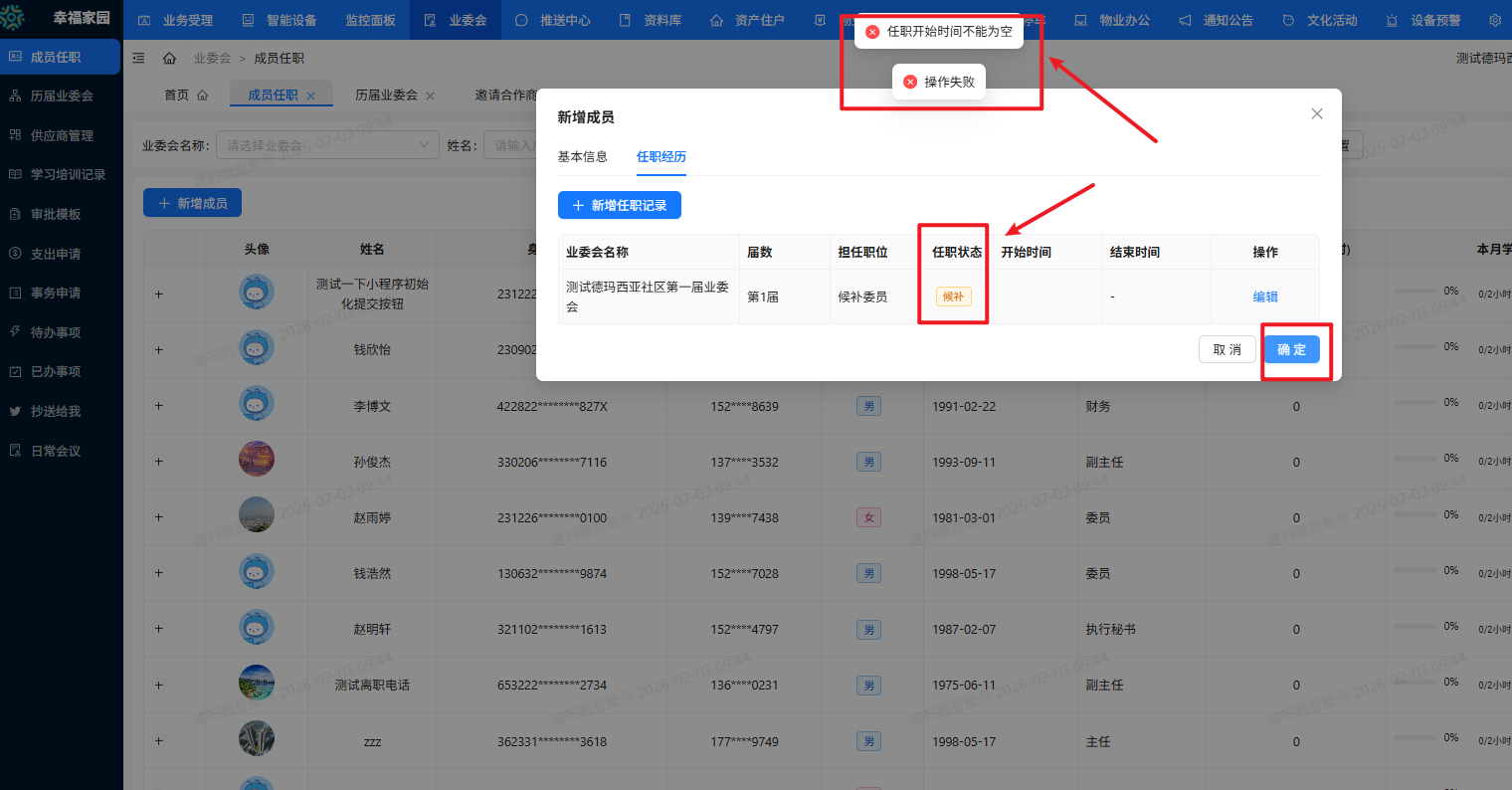The width and height of the screenshot is (1512, 790).
Task: Open 供应商管理 in the sidebar
Action: click(61, 135)
